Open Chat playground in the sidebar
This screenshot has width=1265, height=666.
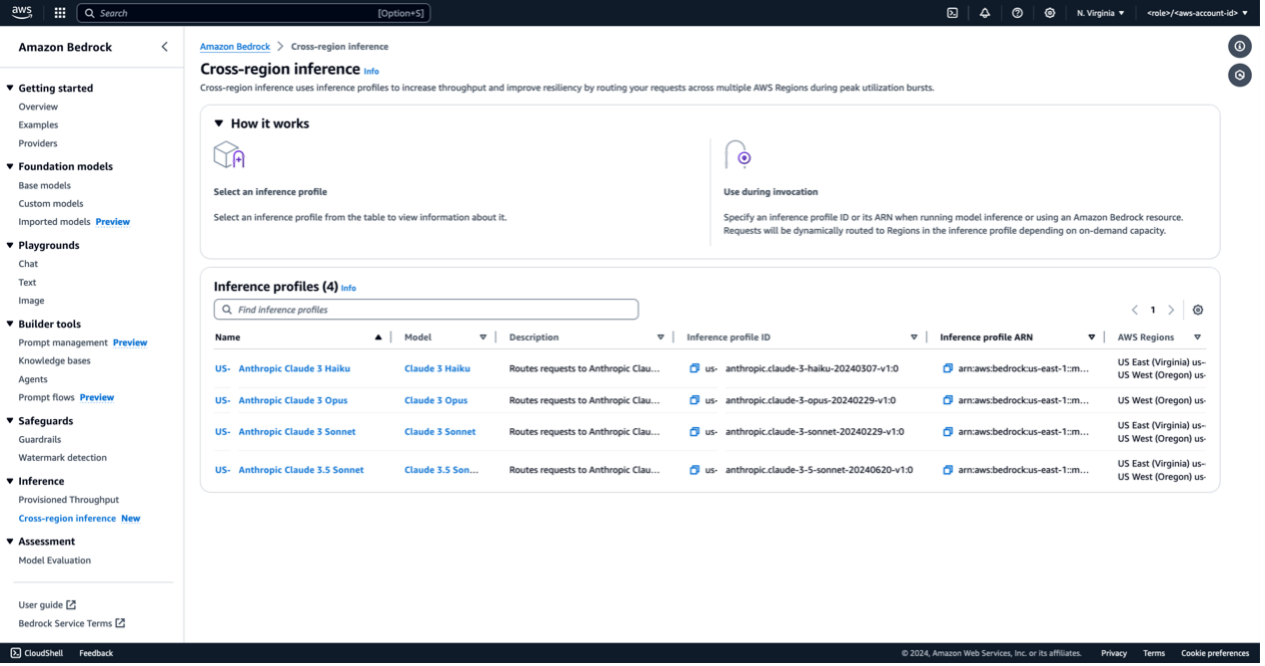tap(28, 264)
